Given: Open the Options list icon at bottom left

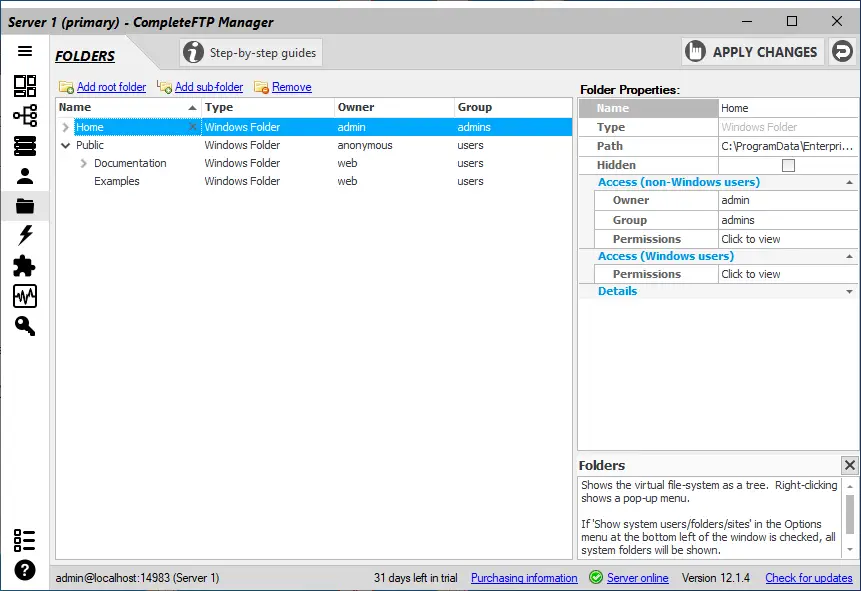Looking at the screenshot, I should [25, 540].
